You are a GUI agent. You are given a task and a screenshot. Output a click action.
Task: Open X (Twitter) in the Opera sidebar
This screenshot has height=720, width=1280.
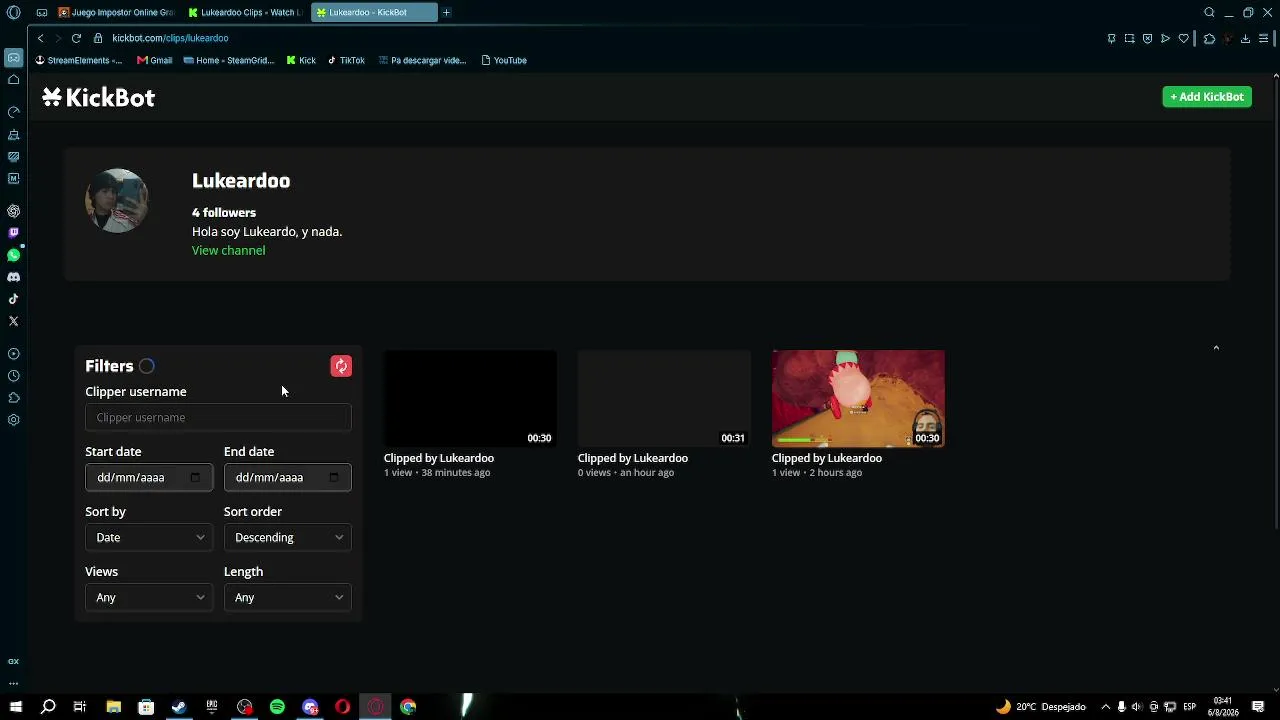13,321
